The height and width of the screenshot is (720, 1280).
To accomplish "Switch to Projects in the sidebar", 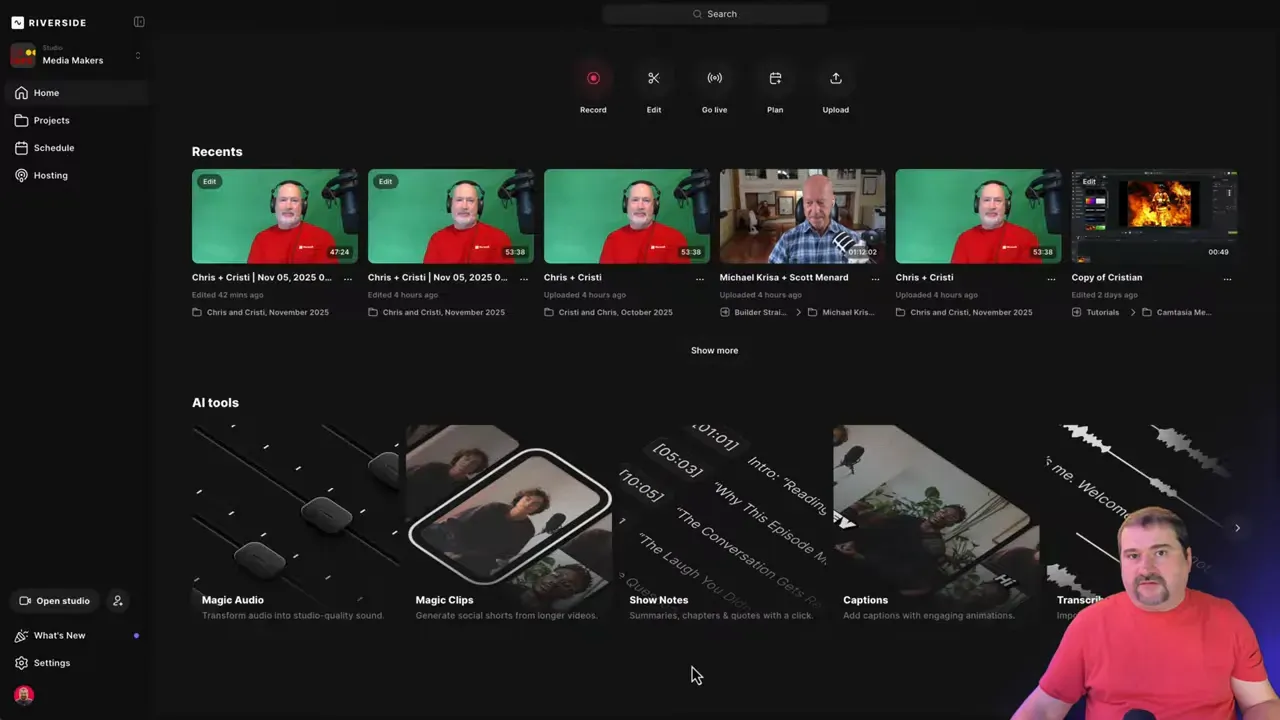I will (51, 120).
